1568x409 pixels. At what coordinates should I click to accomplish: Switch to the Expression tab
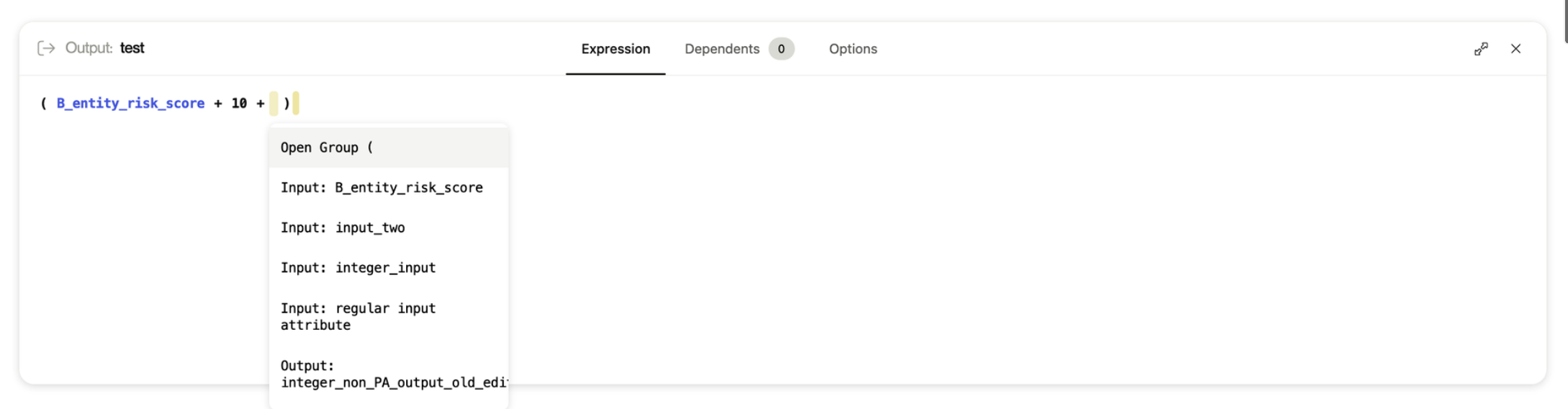616,49
